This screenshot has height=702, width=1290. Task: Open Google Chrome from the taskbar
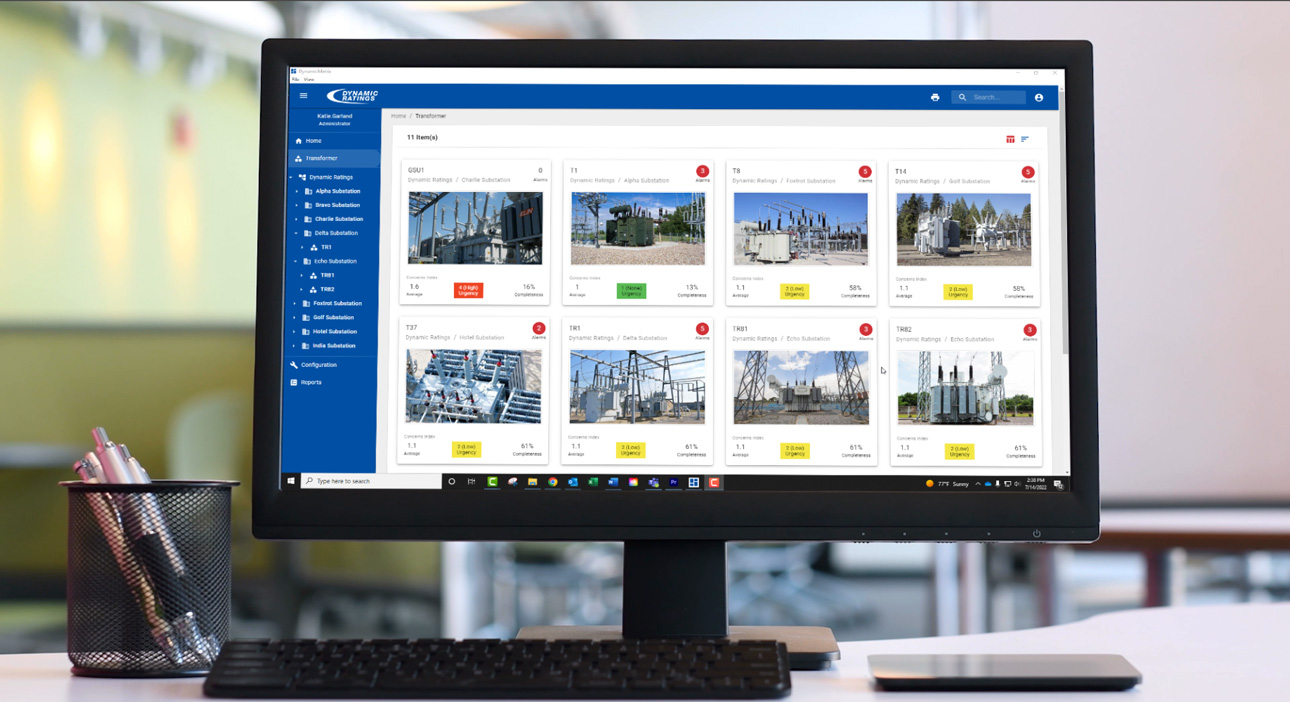[x=552, y=482]
